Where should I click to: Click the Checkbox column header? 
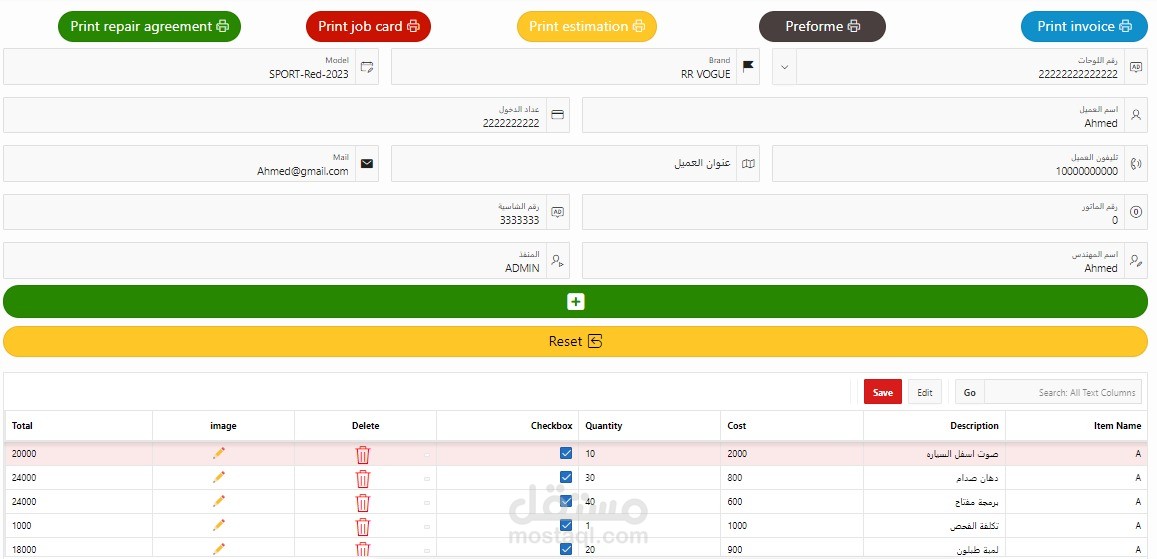[508, 426]
